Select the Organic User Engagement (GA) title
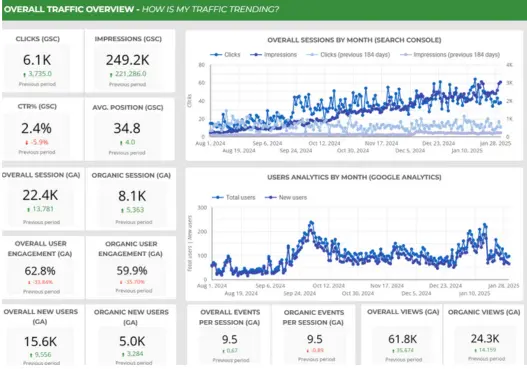Screen dimensions: 527x369 tap(131, 249)
